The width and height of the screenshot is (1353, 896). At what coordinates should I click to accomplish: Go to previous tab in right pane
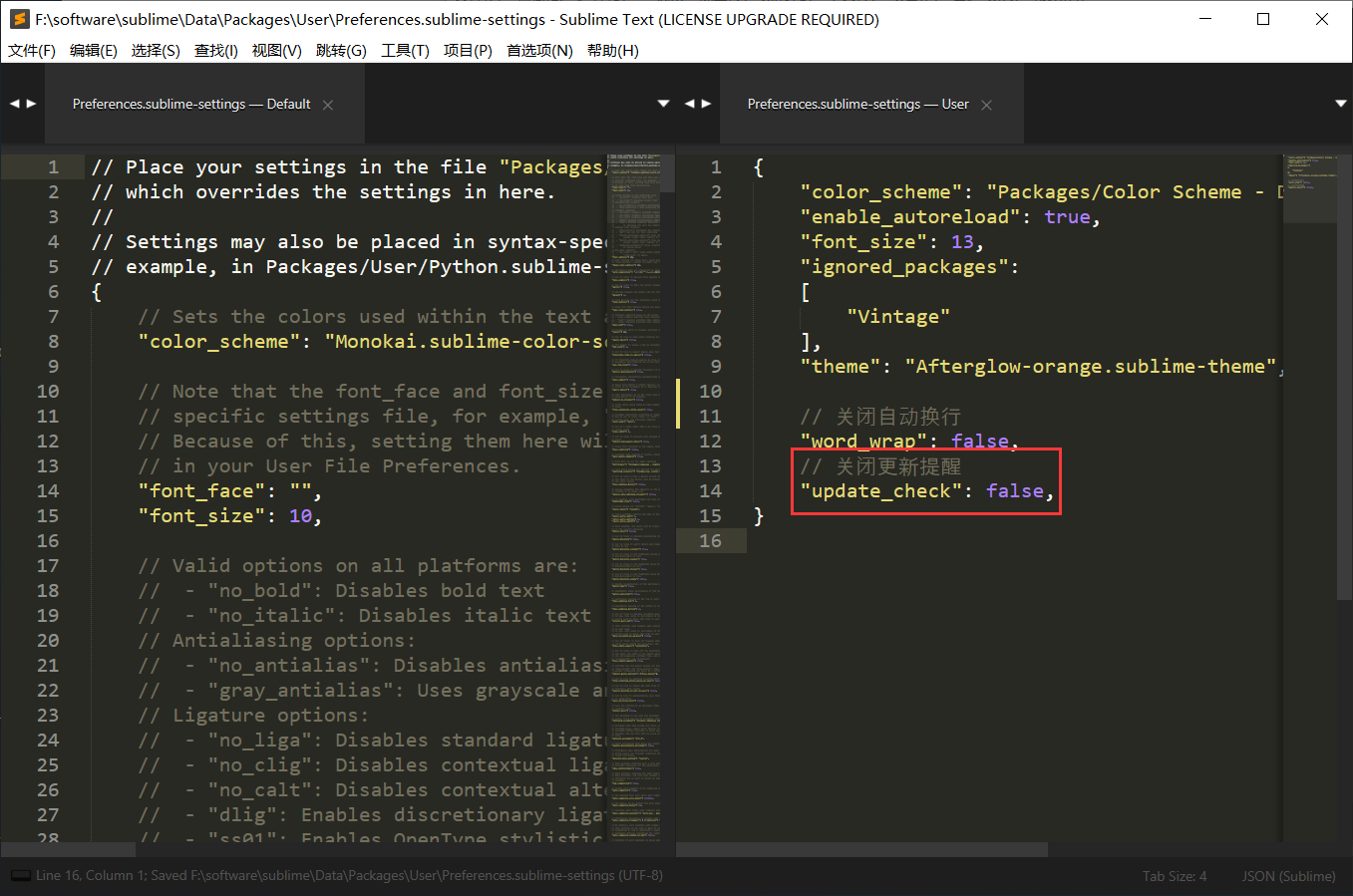point(690,104)
